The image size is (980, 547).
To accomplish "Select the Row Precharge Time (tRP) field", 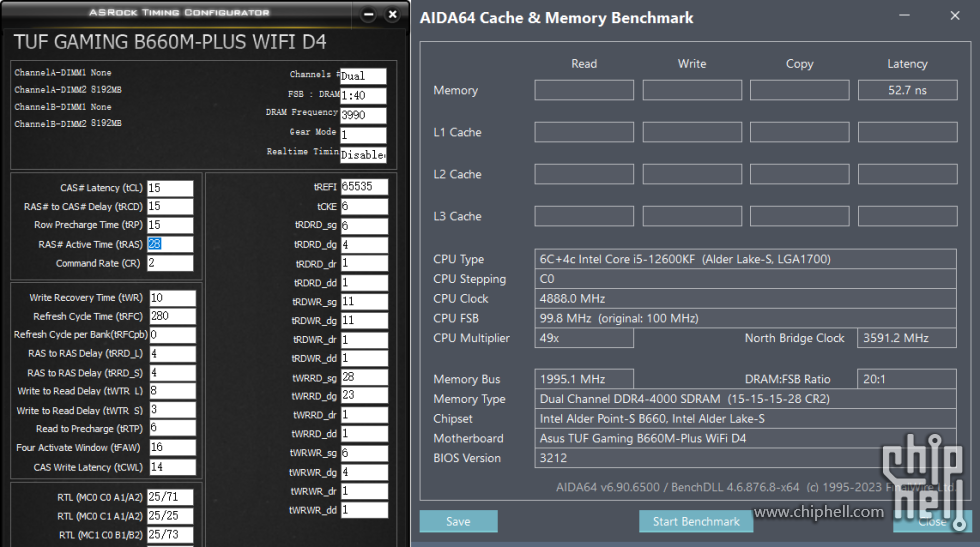I will (170, 225).
